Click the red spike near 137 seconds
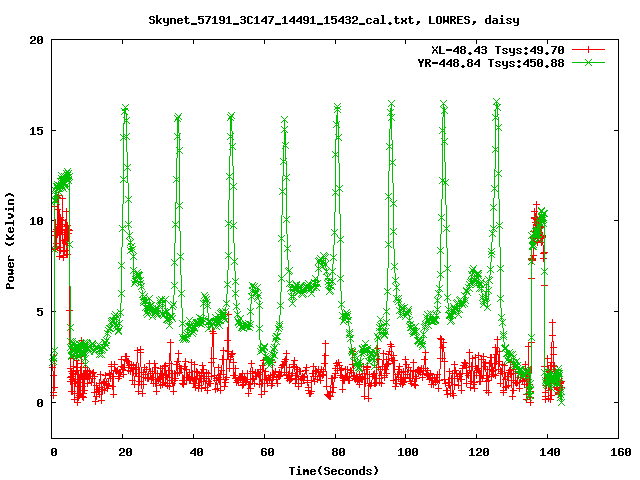640x480 pixels. point(536,204)
